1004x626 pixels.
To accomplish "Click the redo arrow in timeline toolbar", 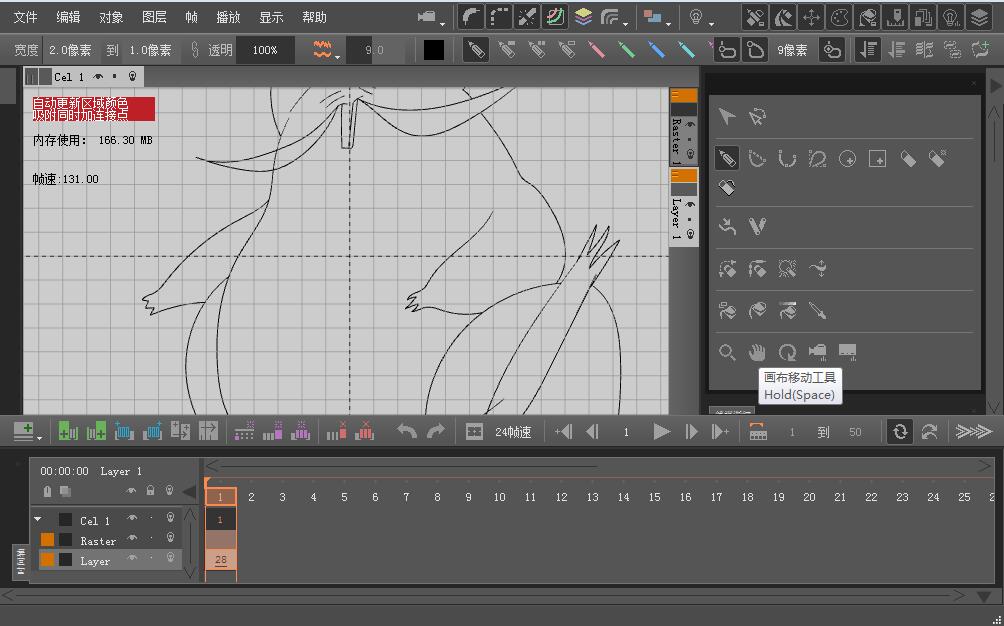I will [x=436, y=431].
